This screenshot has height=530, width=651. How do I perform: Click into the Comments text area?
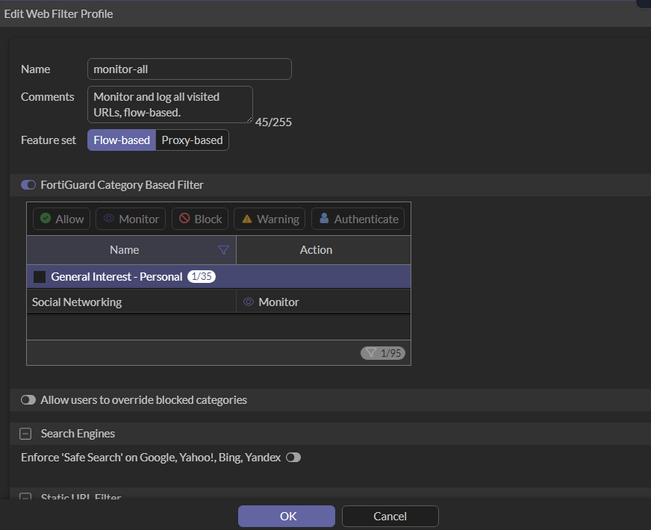pyautogui.click(x=169, y=104)
